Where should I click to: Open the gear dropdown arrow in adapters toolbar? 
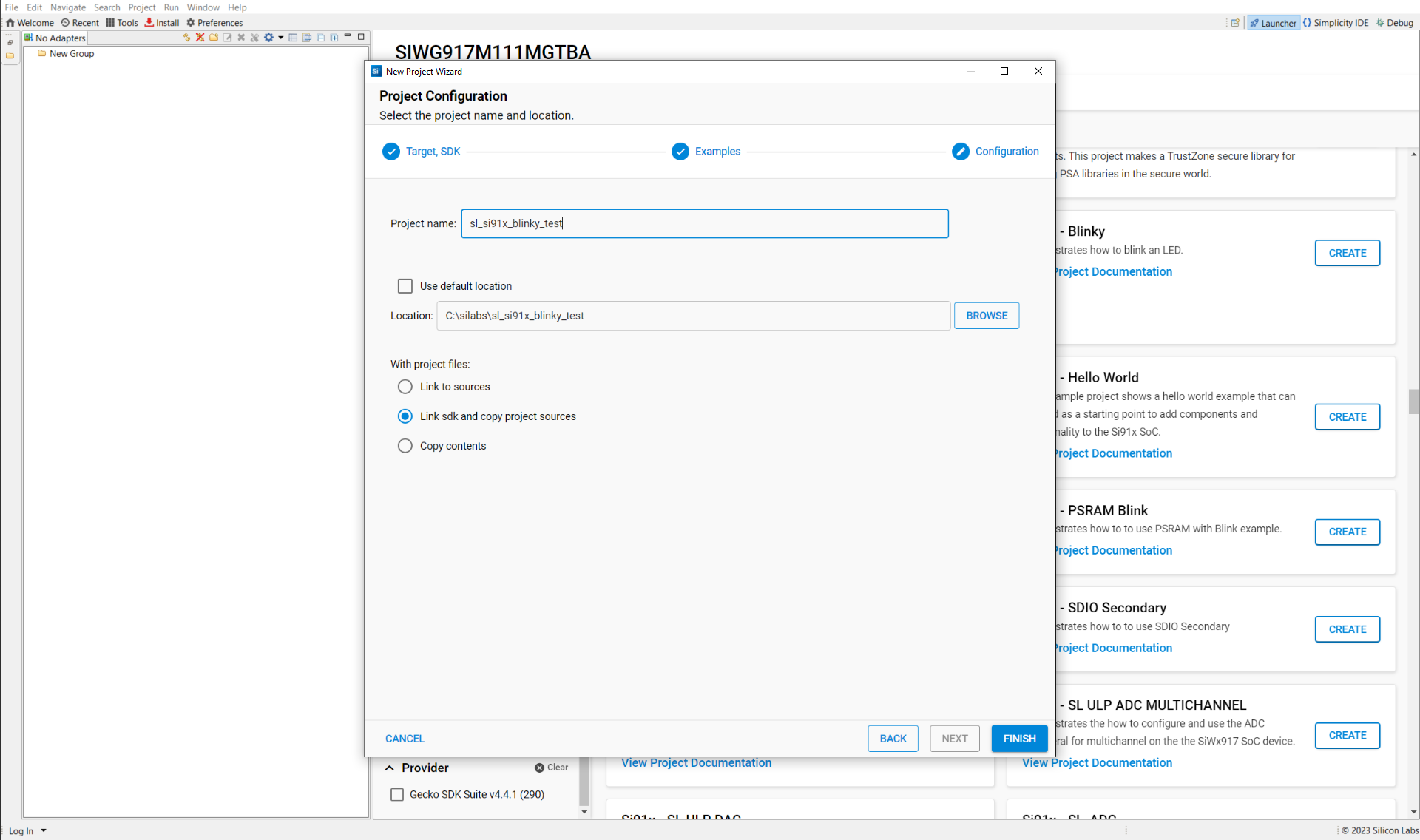(x=280, y=37)
